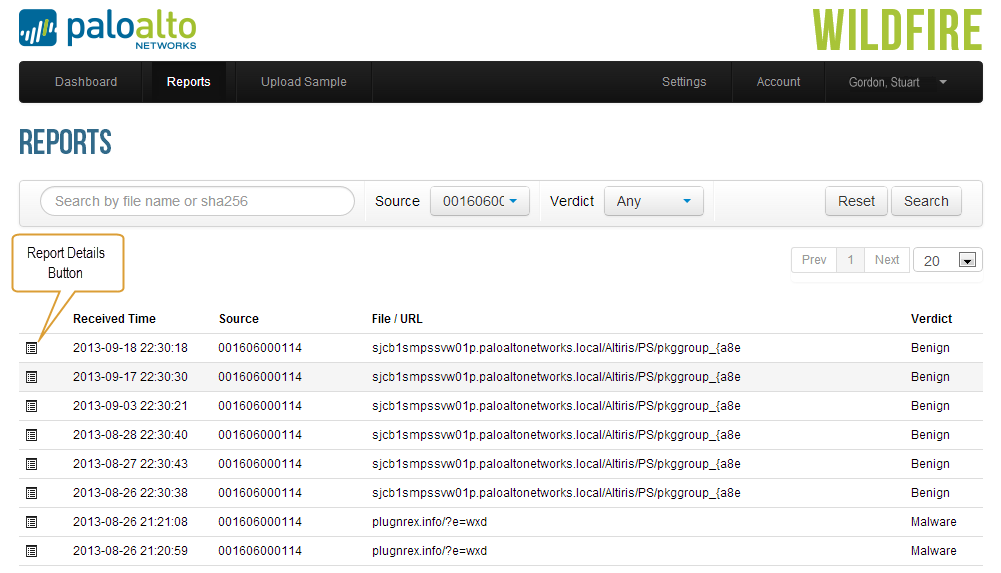Open Settings in navigation bar
This screenshot has width=1001, height=573.
tap(684, 82)
